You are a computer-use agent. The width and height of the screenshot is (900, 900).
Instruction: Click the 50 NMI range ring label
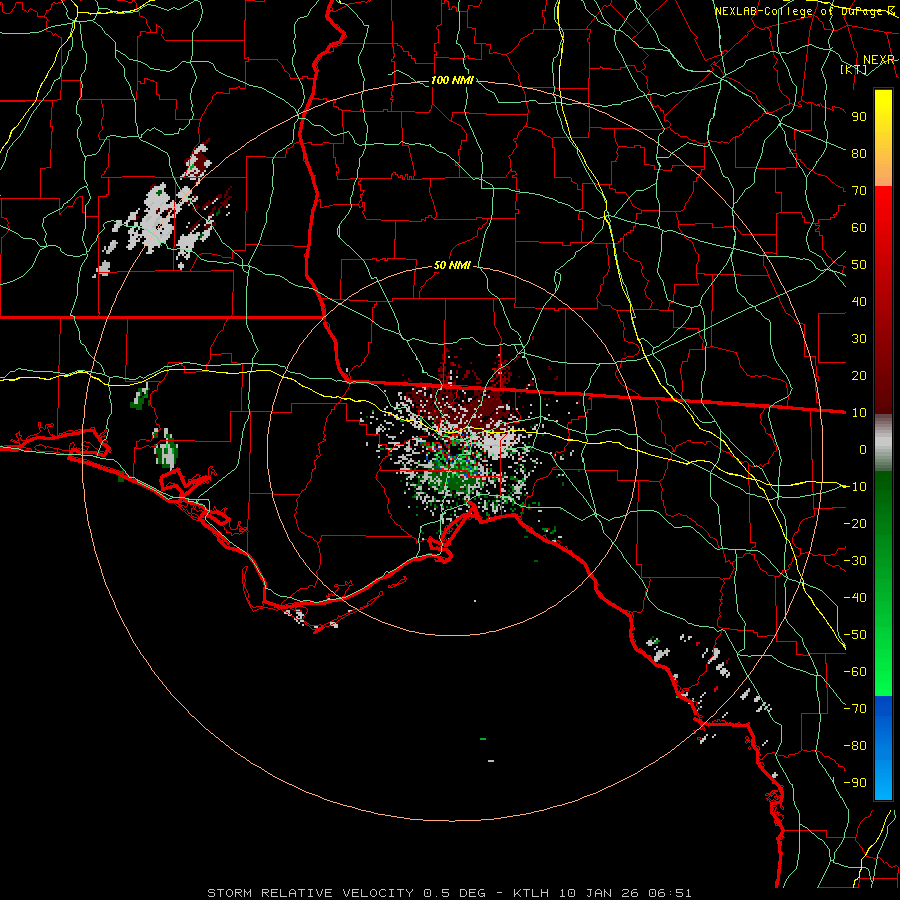[452, 265]
